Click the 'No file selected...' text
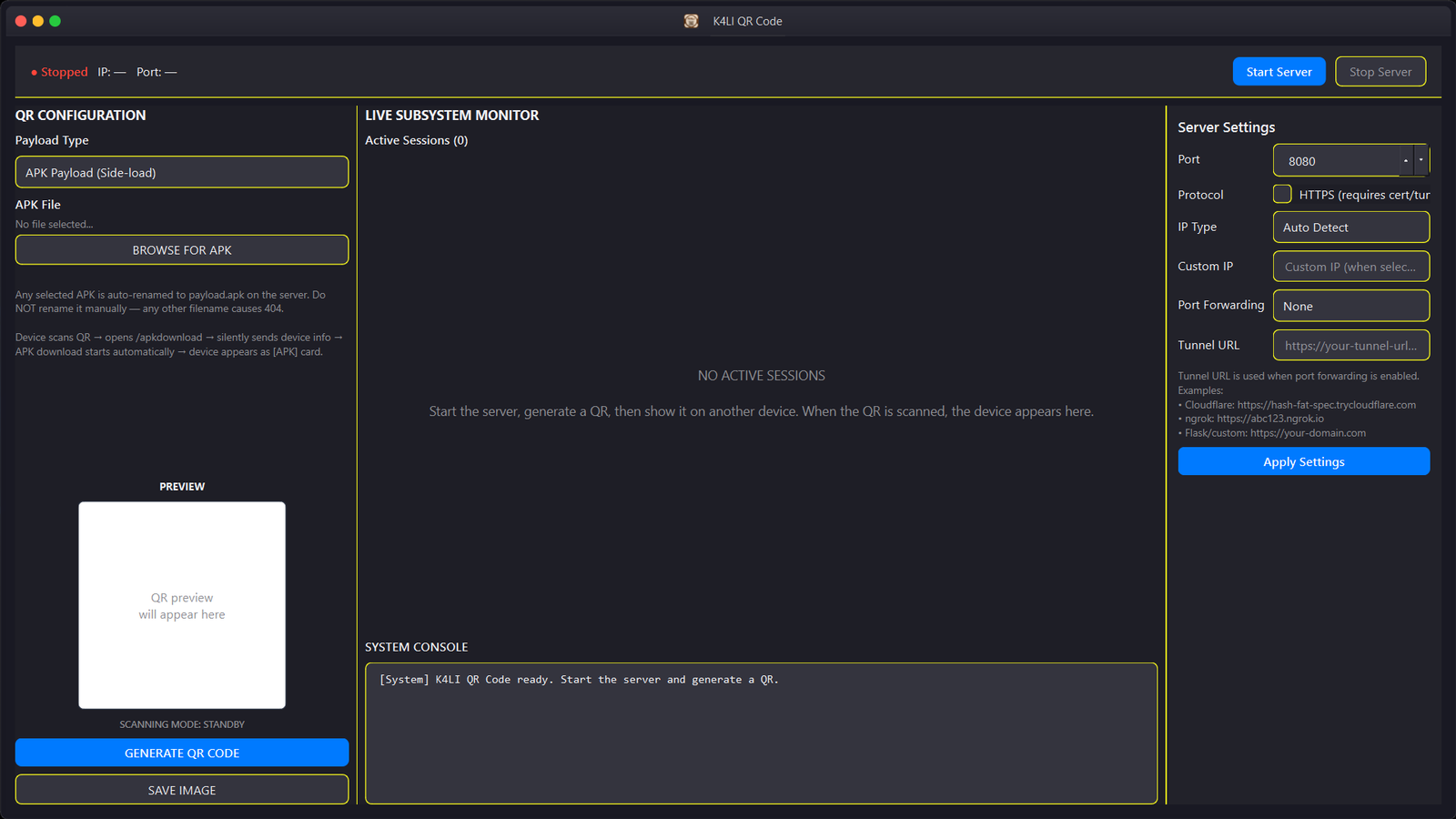Image resolution: width=1456 pixels, height=819 pixels. point(54,224)
